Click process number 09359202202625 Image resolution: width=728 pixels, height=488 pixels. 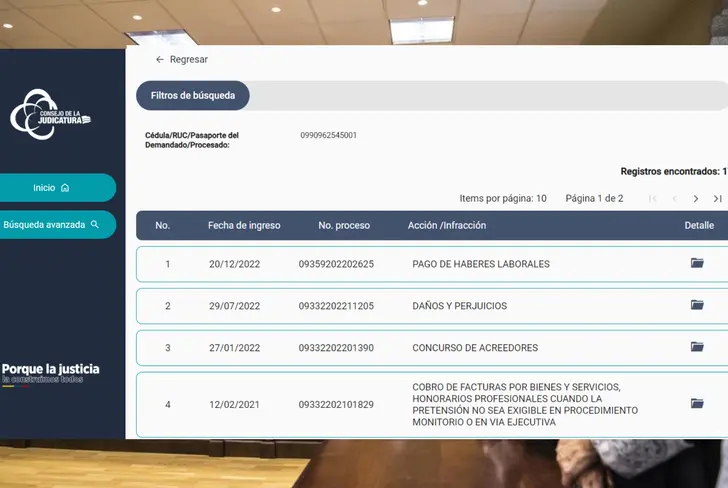point(336,264)
